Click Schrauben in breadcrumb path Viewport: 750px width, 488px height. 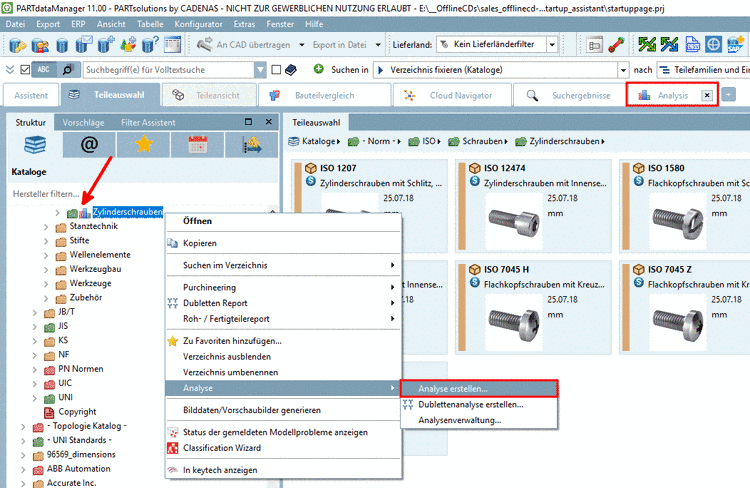tap(482, 141)
